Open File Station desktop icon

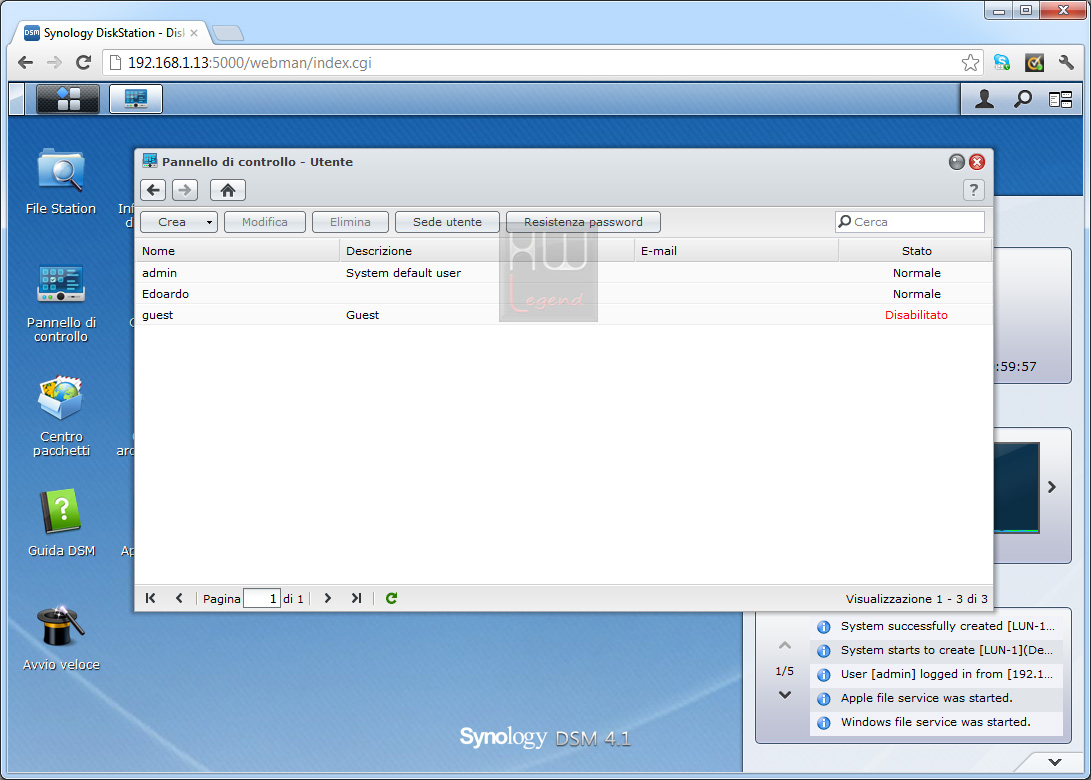61,181
